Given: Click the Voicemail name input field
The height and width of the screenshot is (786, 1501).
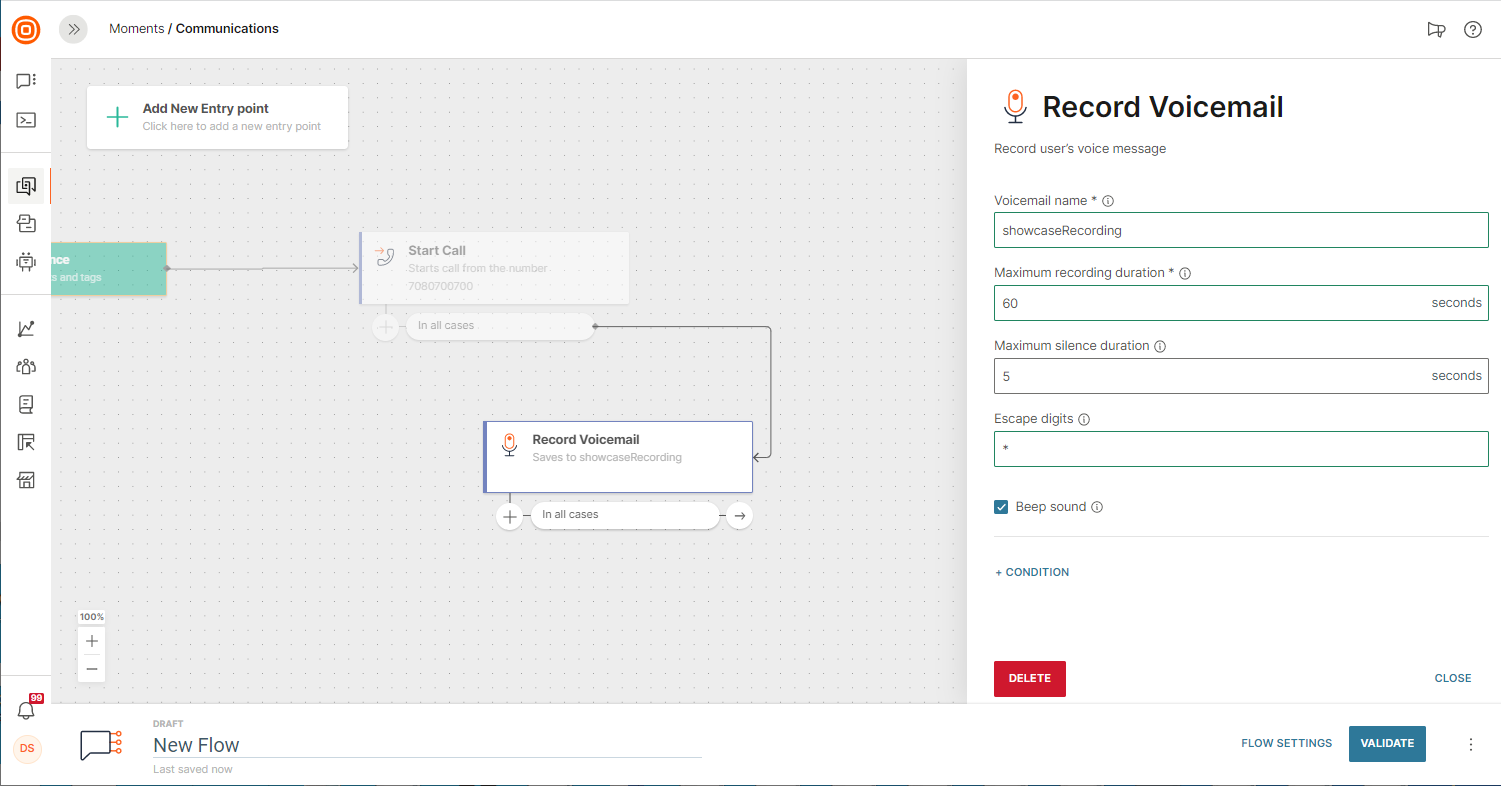Looking at the screenshot, I should click(x=1240, y=230).
